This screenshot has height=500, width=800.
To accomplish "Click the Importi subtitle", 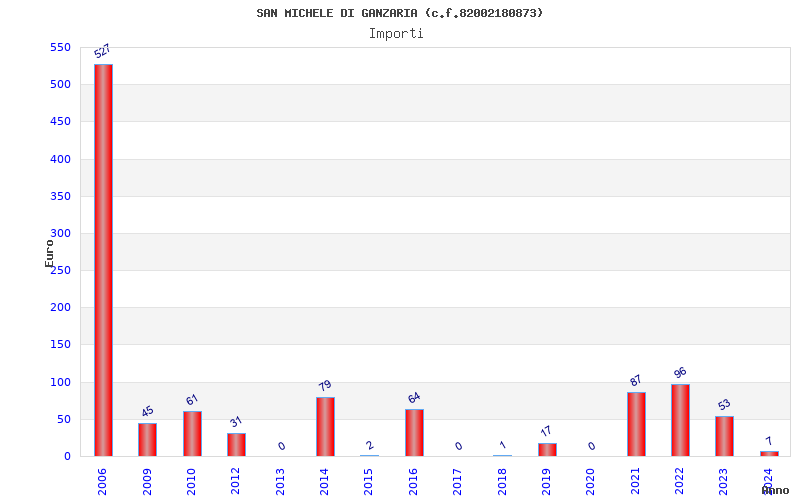I will [x=396, y=34].
